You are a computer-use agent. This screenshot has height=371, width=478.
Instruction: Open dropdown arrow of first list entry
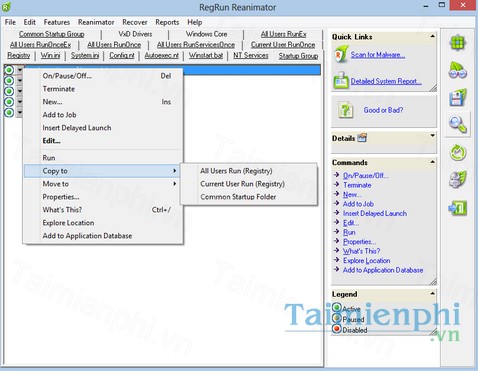point(20,70)
